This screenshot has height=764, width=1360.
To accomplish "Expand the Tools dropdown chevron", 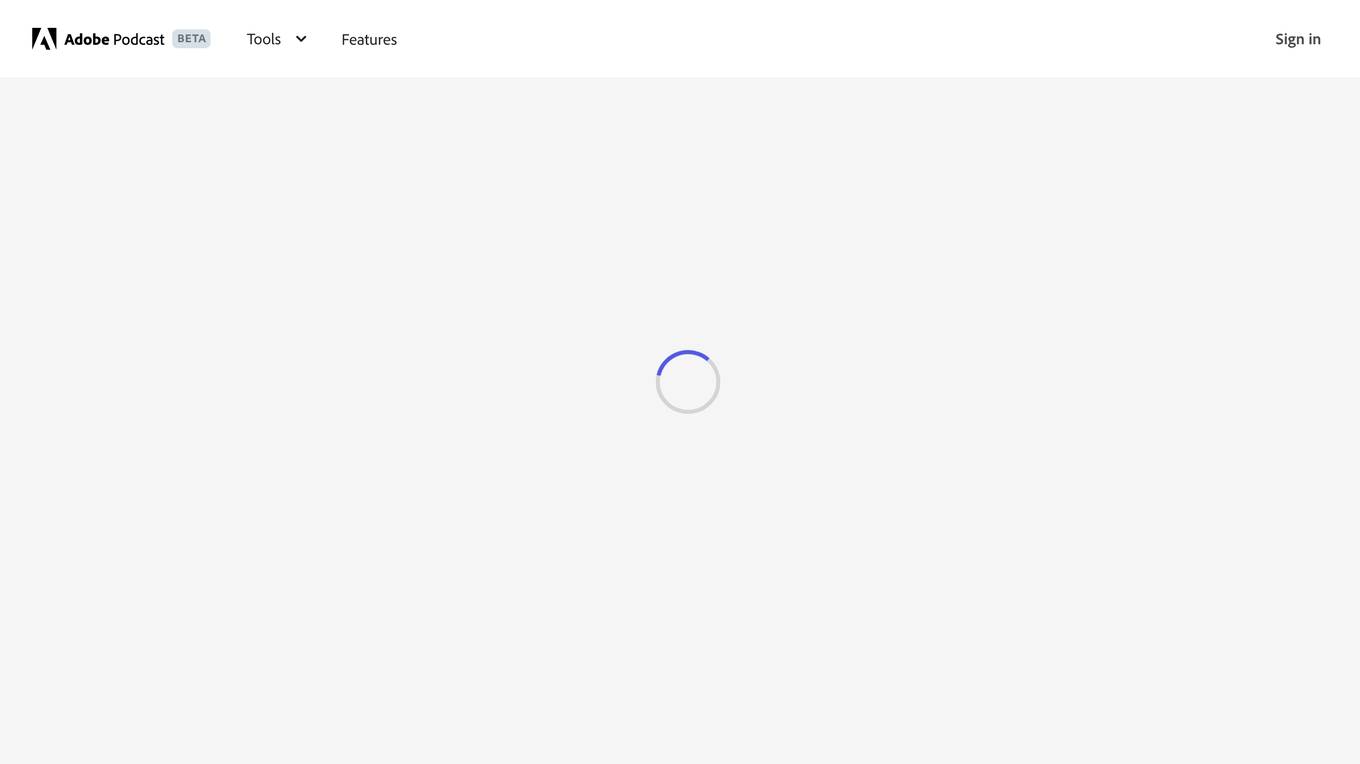I will (301, 39).
